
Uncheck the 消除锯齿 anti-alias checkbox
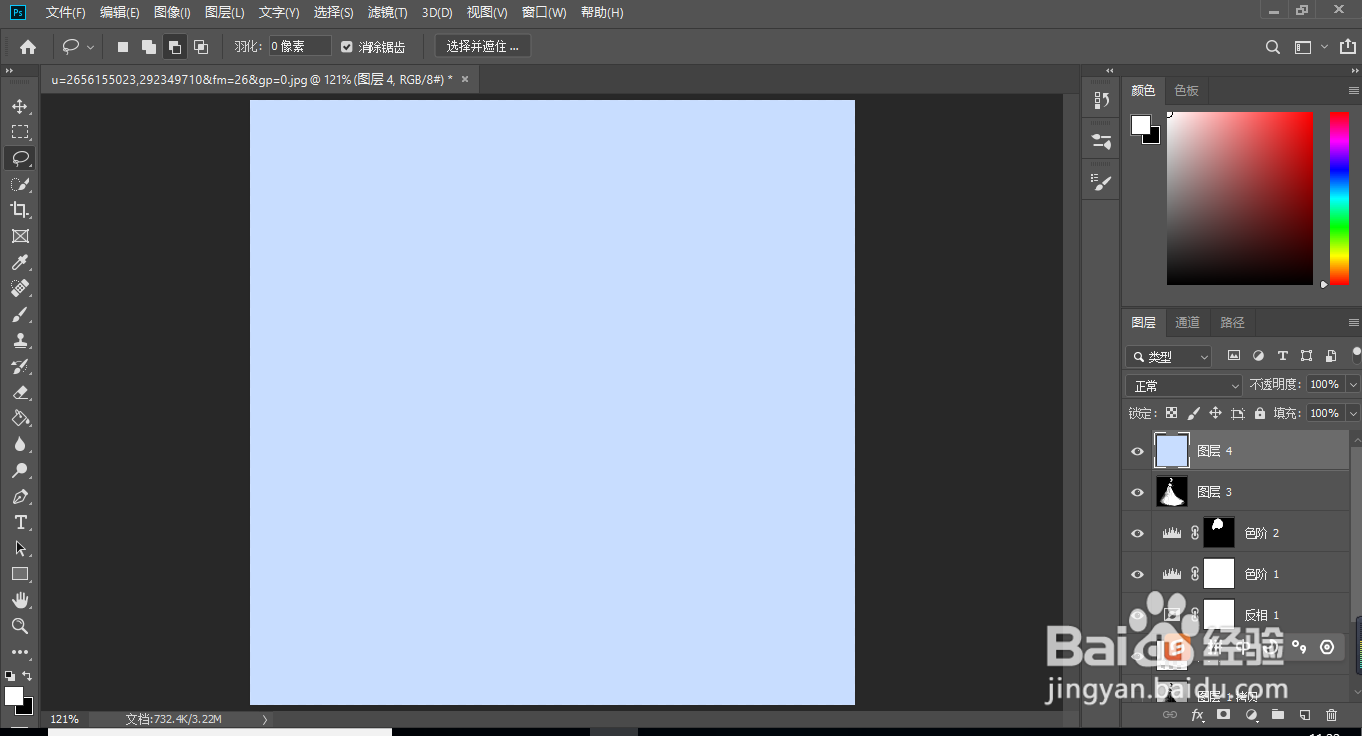(x=346, y=45)
